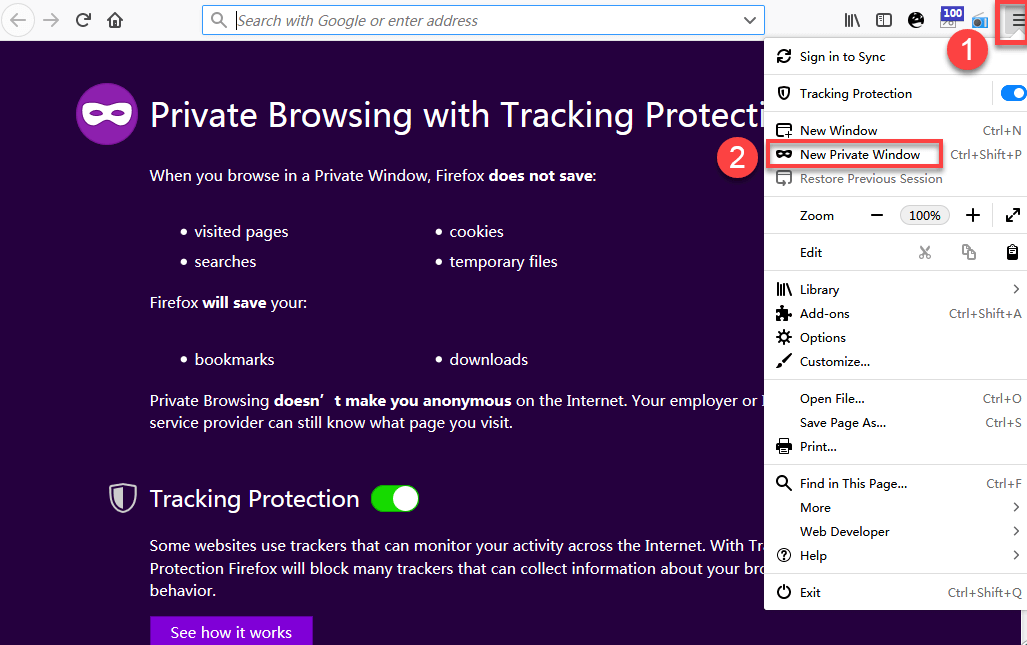Focus the Search with Google address field

[x=483, y=20]
